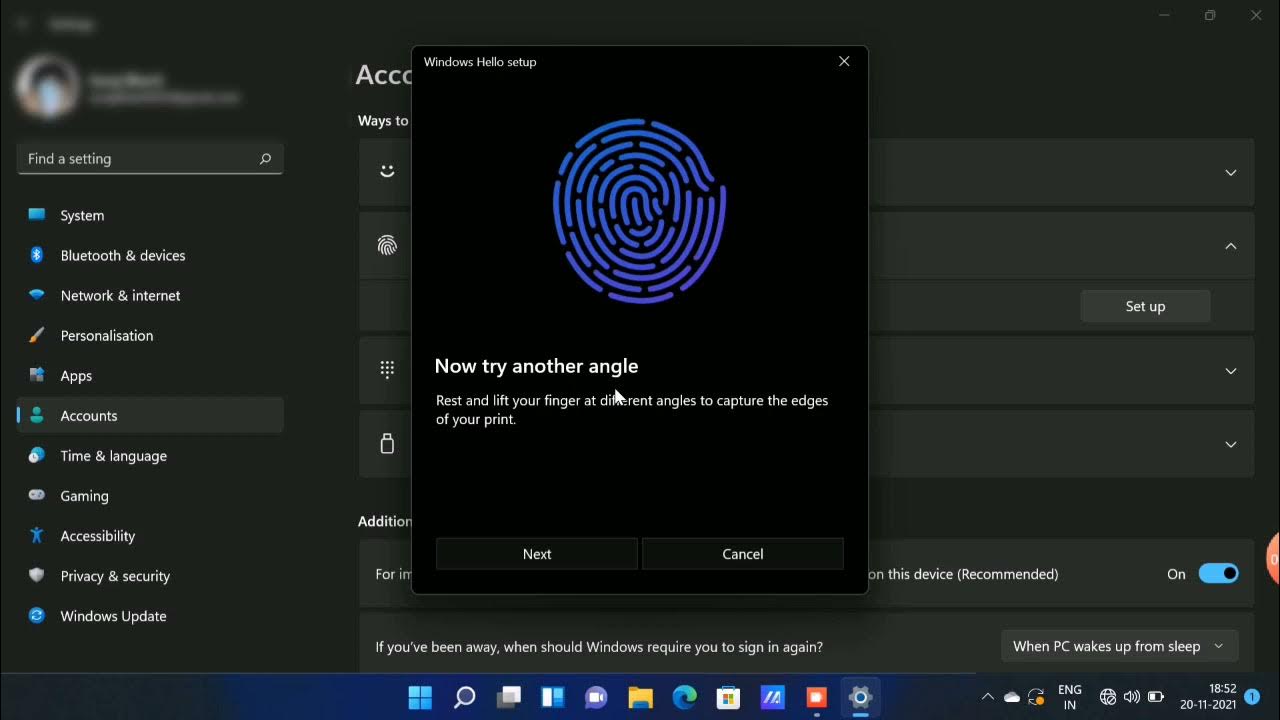Click the PIN keypad icon
This screenshot has height=720, width=1280.
click(387, 369)
